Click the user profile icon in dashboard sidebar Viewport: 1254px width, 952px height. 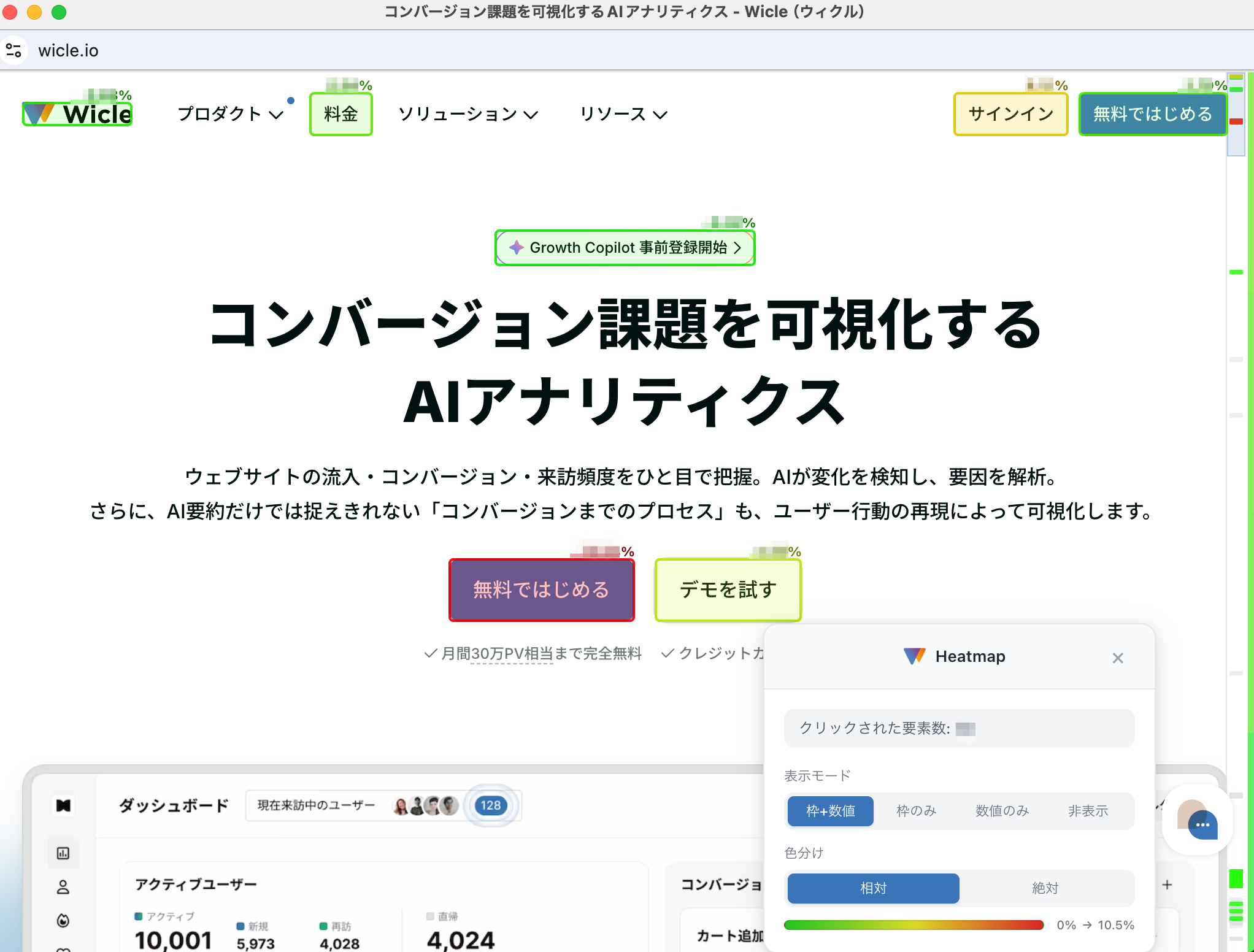(63, 887)
